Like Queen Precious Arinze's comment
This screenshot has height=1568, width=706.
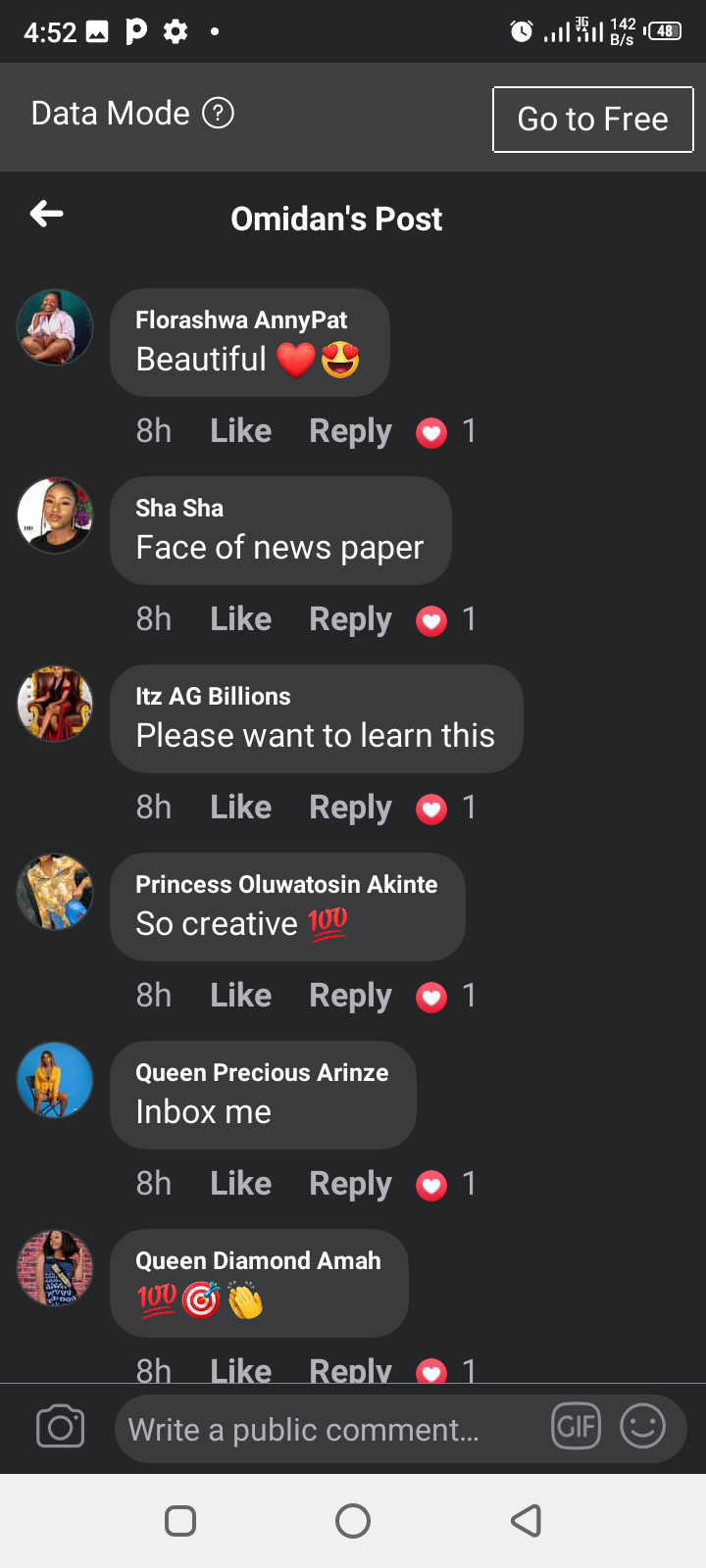tap(241, 1184)
